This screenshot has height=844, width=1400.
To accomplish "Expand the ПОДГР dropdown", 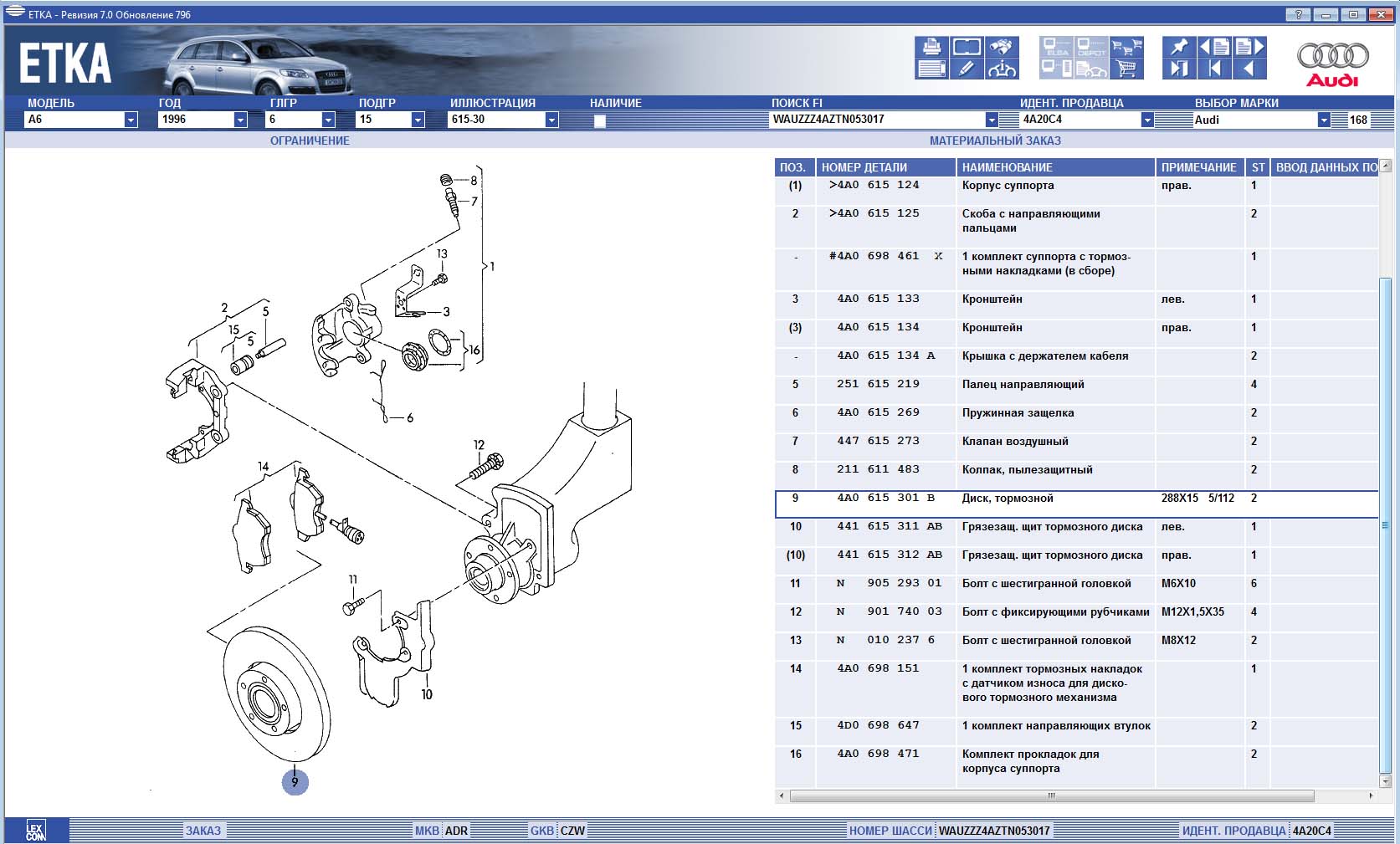I will tap(418, 120).
